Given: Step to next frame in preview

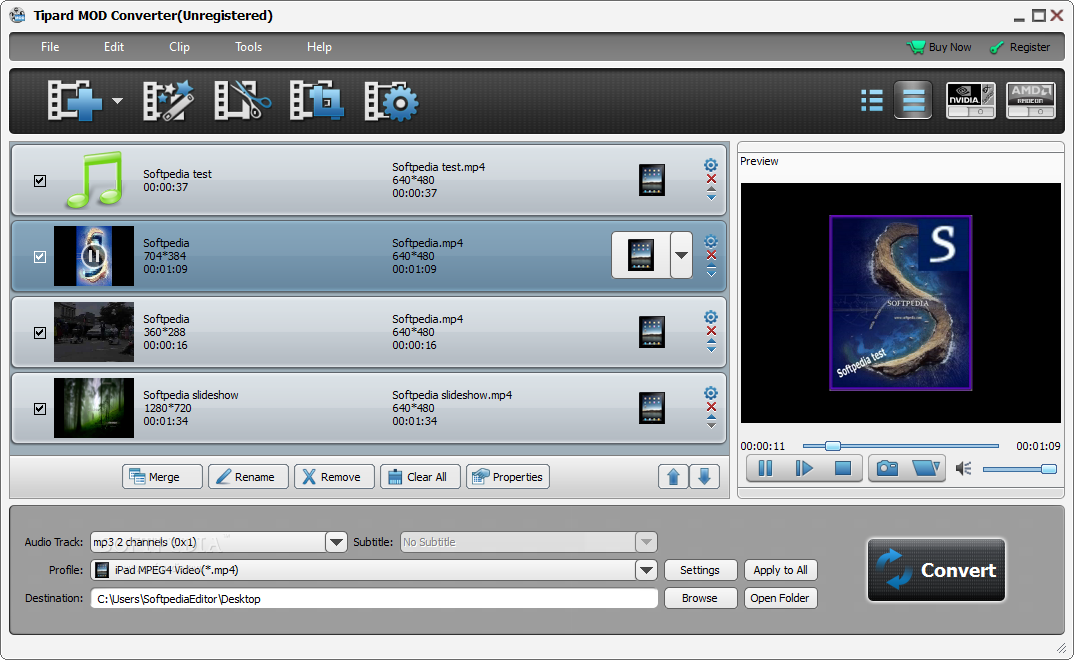Looking at the screenshot, I should (804, 468).
